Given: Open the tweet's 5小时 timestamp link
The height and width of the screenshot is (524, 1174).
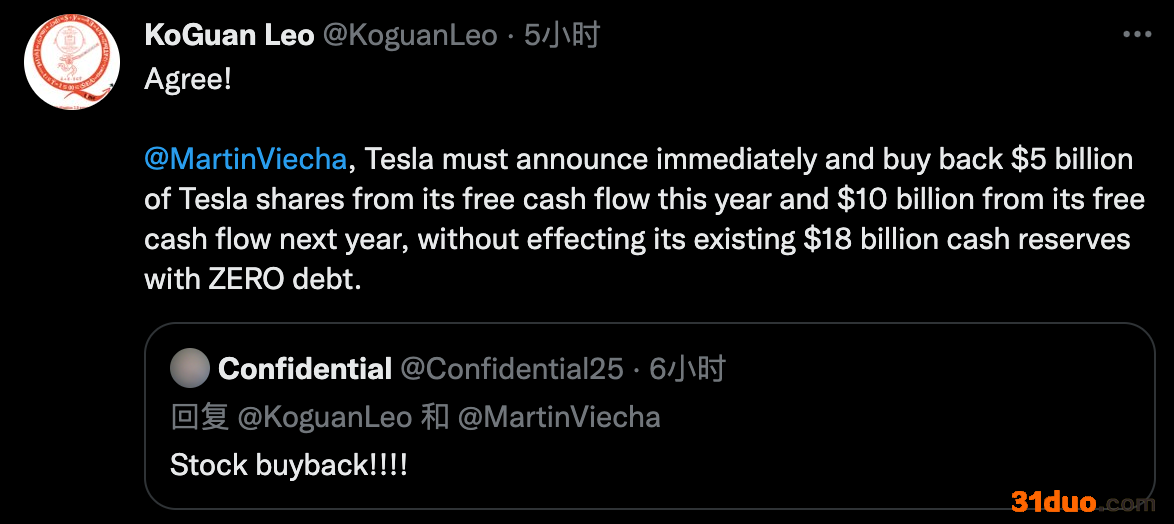Looking at the screenshot, I should click(562, 36).
